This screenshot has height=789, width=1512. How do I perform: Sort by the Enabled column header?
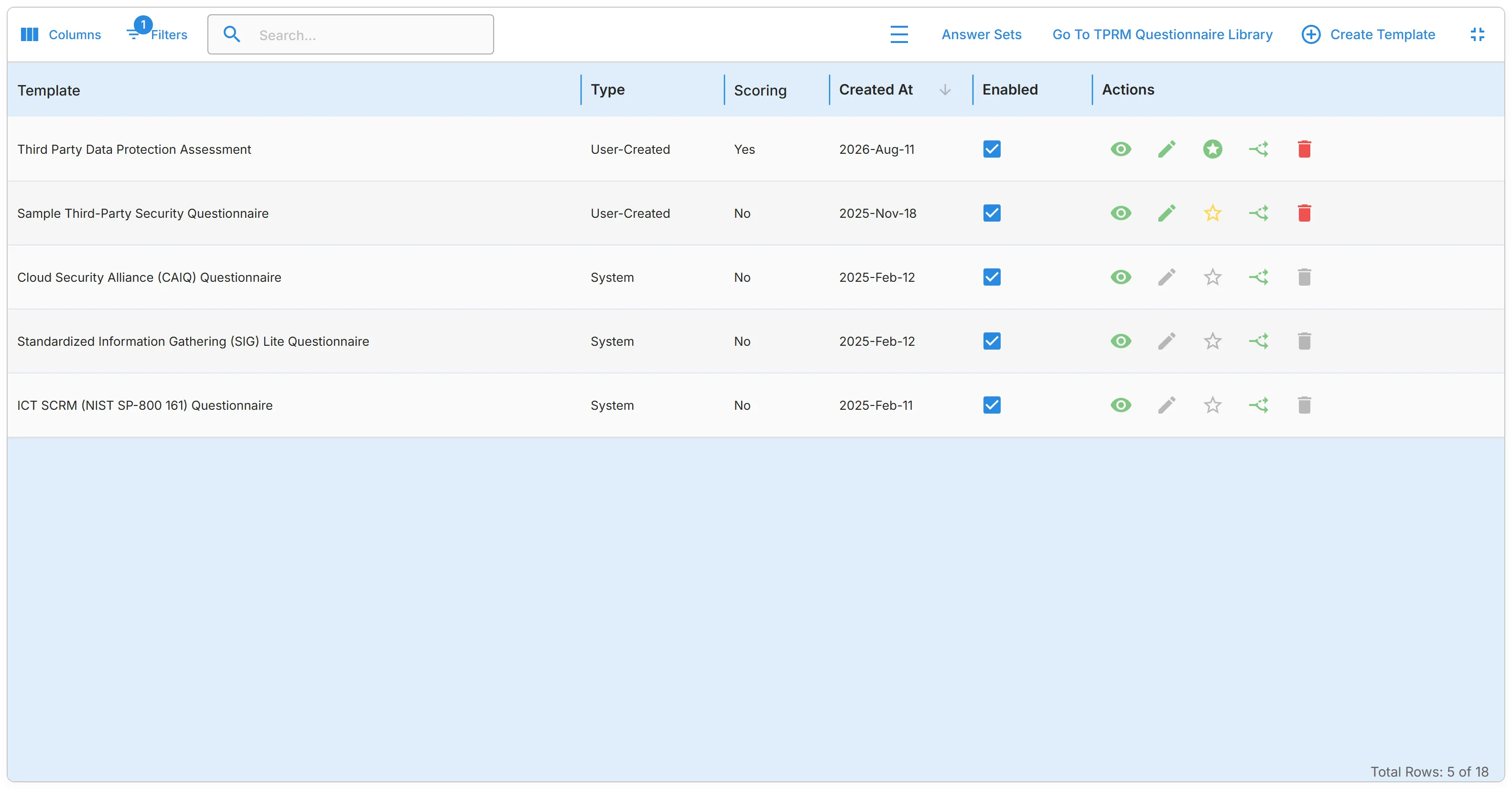[x=1010, y=90]
